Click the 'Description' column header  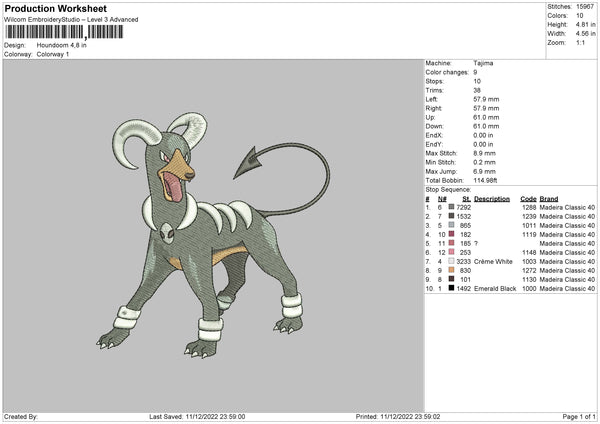(x=492, y=199)
